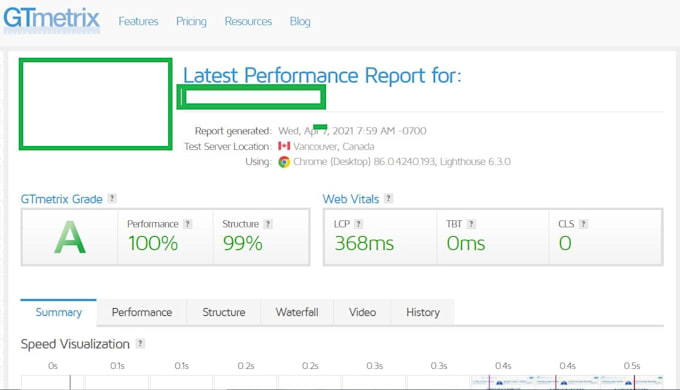Click the Speed Visualization help icon
This screenshot has height=390, width=680.
tap(140, 344)
